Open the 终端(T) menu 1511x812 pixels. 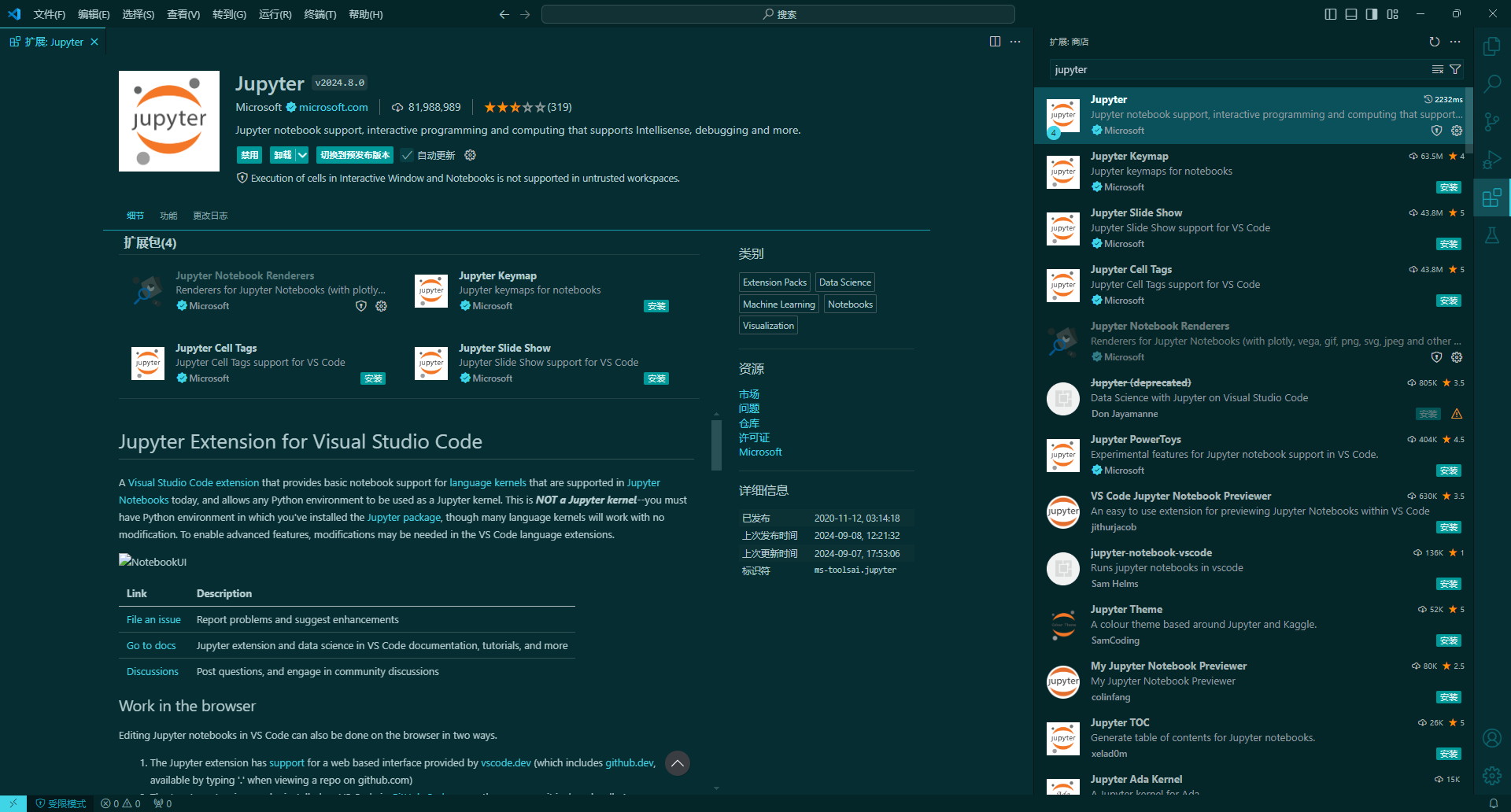(320, 14)
